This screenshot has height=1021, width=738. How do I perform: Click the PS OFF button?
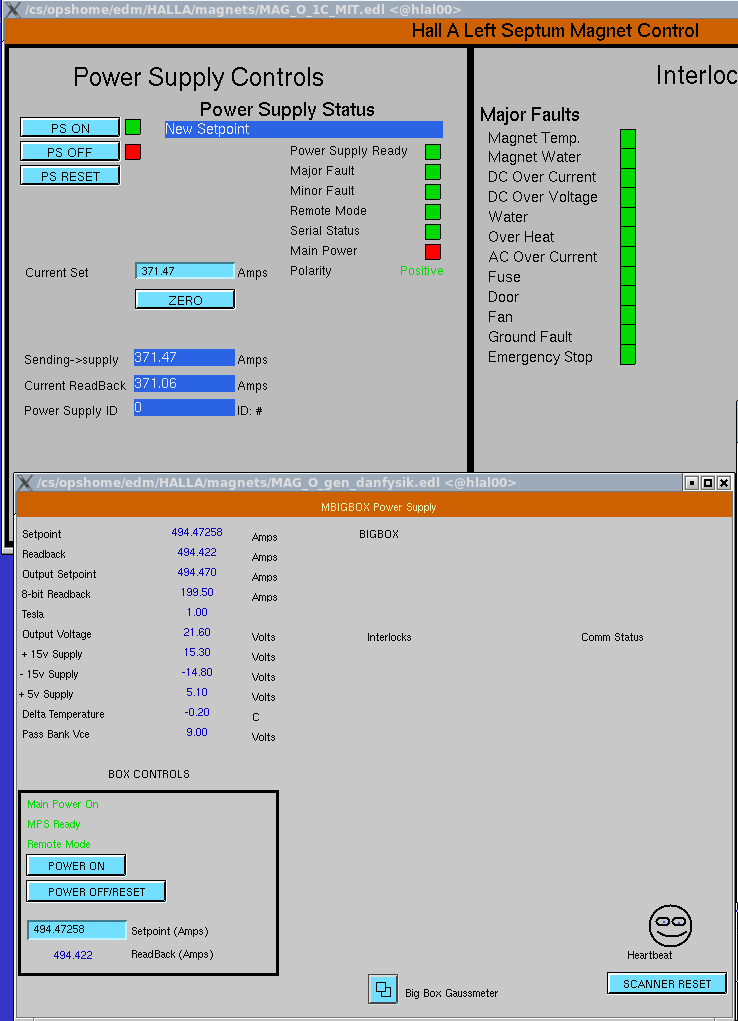[x=70, y=152]
